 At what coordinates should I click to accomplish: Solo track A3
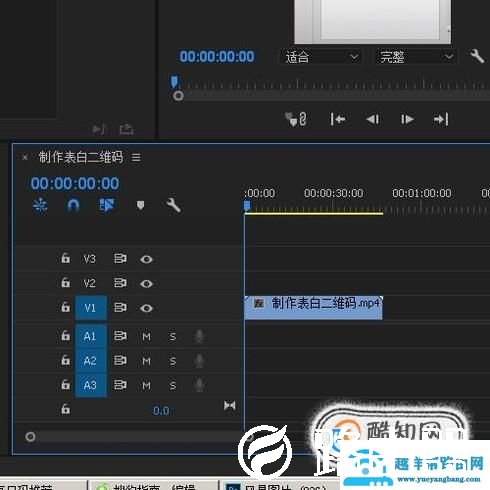(173, 386)
